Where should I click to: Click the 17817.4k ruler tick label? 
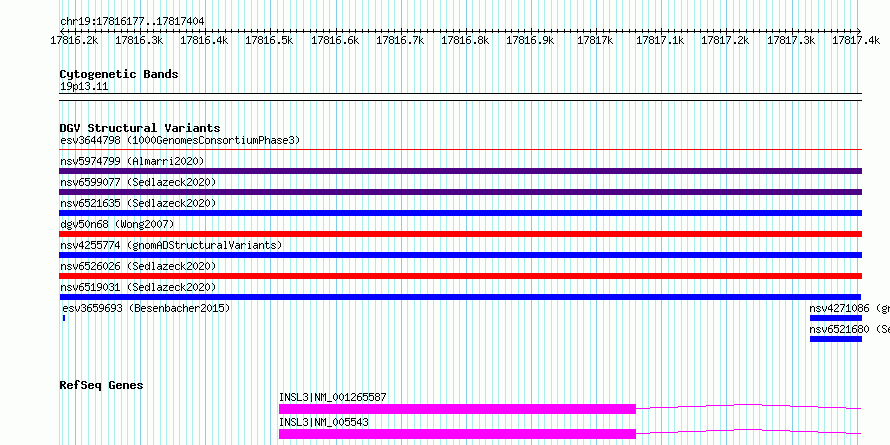[x=857, y=40]
